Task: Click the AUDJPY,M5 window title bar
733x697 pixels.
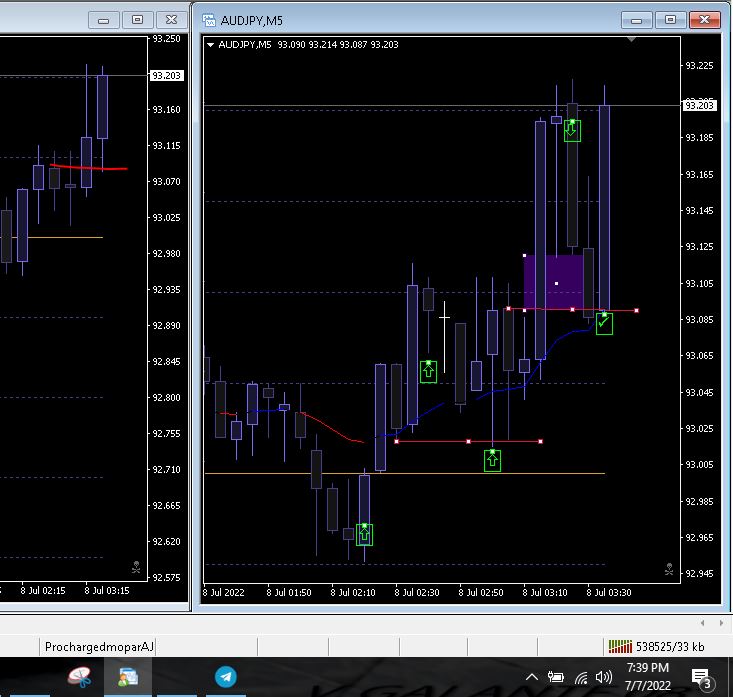Action: click(x=400, y=19)
